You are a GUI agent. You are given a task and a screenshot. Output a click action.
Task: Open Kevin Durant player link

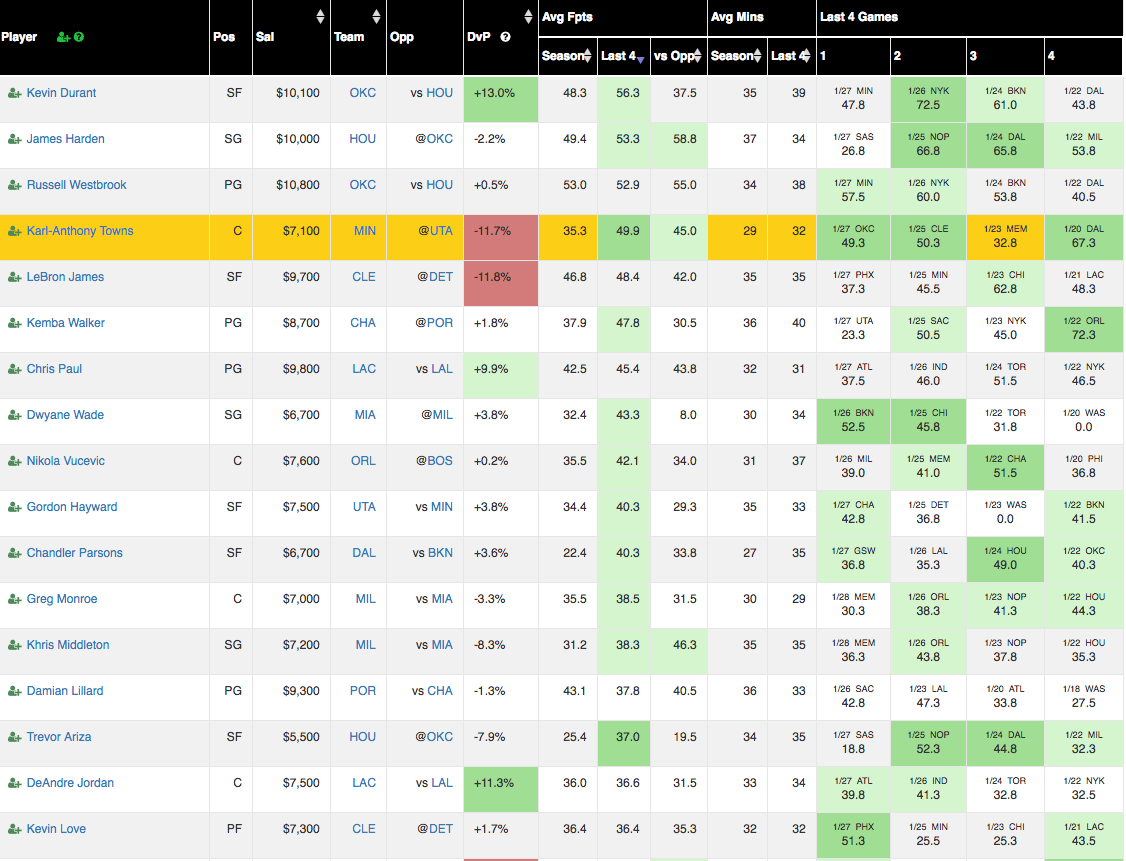pyautogui.click(x=61, y=93)
